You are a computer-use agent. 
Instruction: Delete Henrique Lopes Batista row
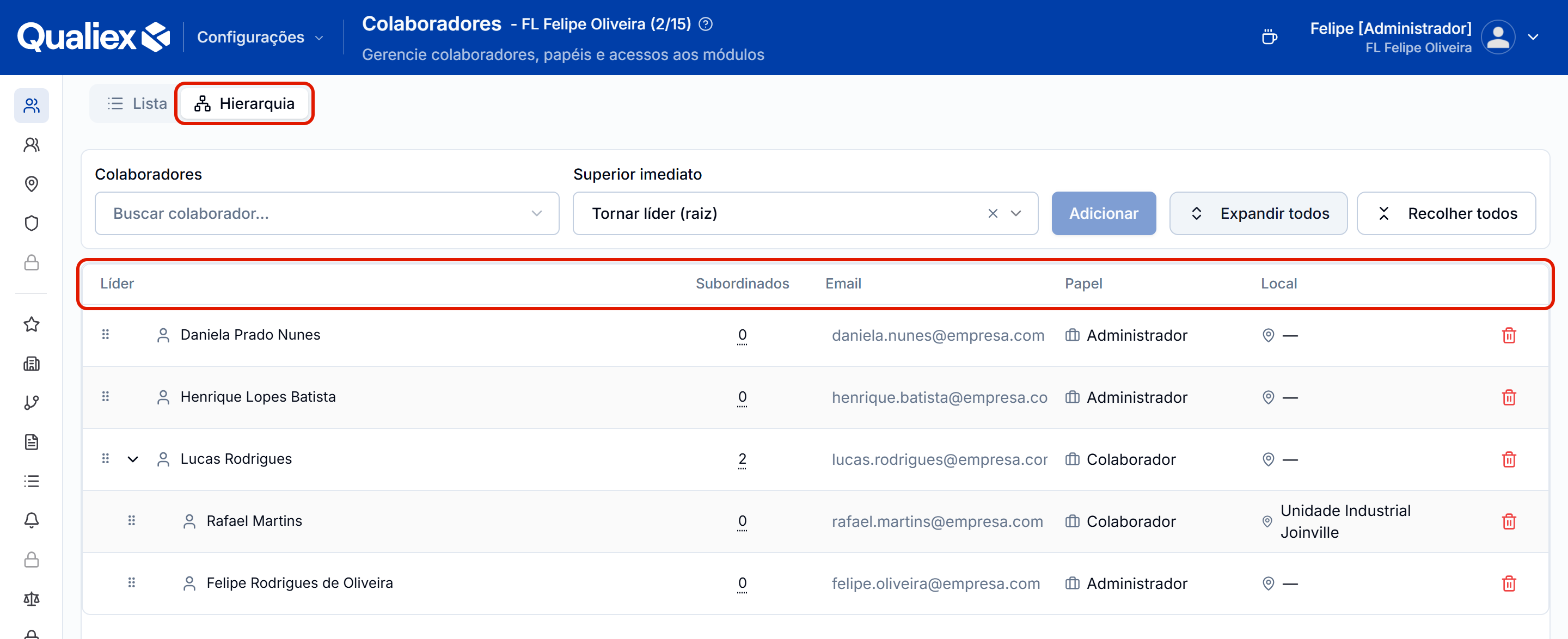coord(1508,397)
